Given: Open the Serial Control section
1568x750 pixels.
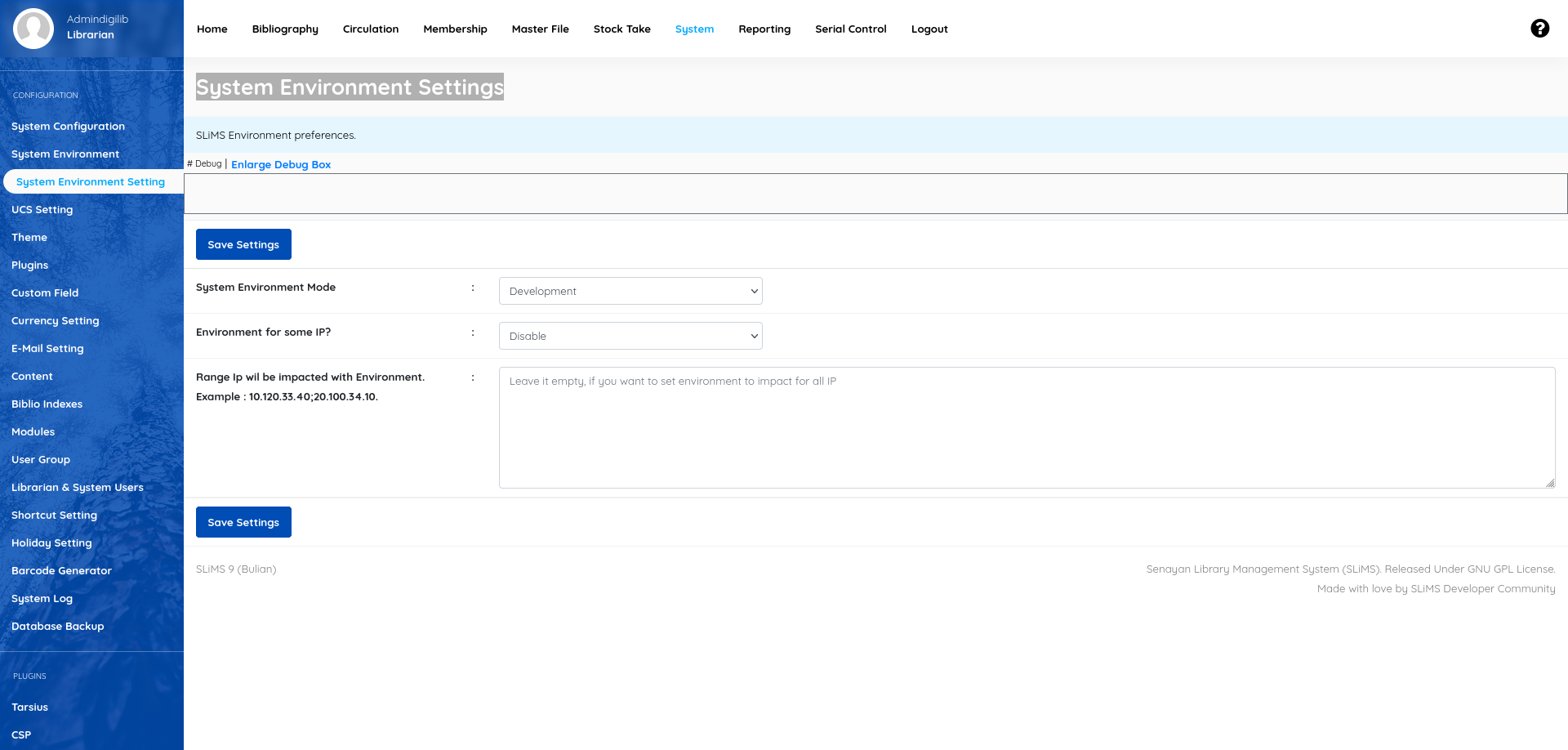Looking at the screenshot, I should [x=850, y=29].
